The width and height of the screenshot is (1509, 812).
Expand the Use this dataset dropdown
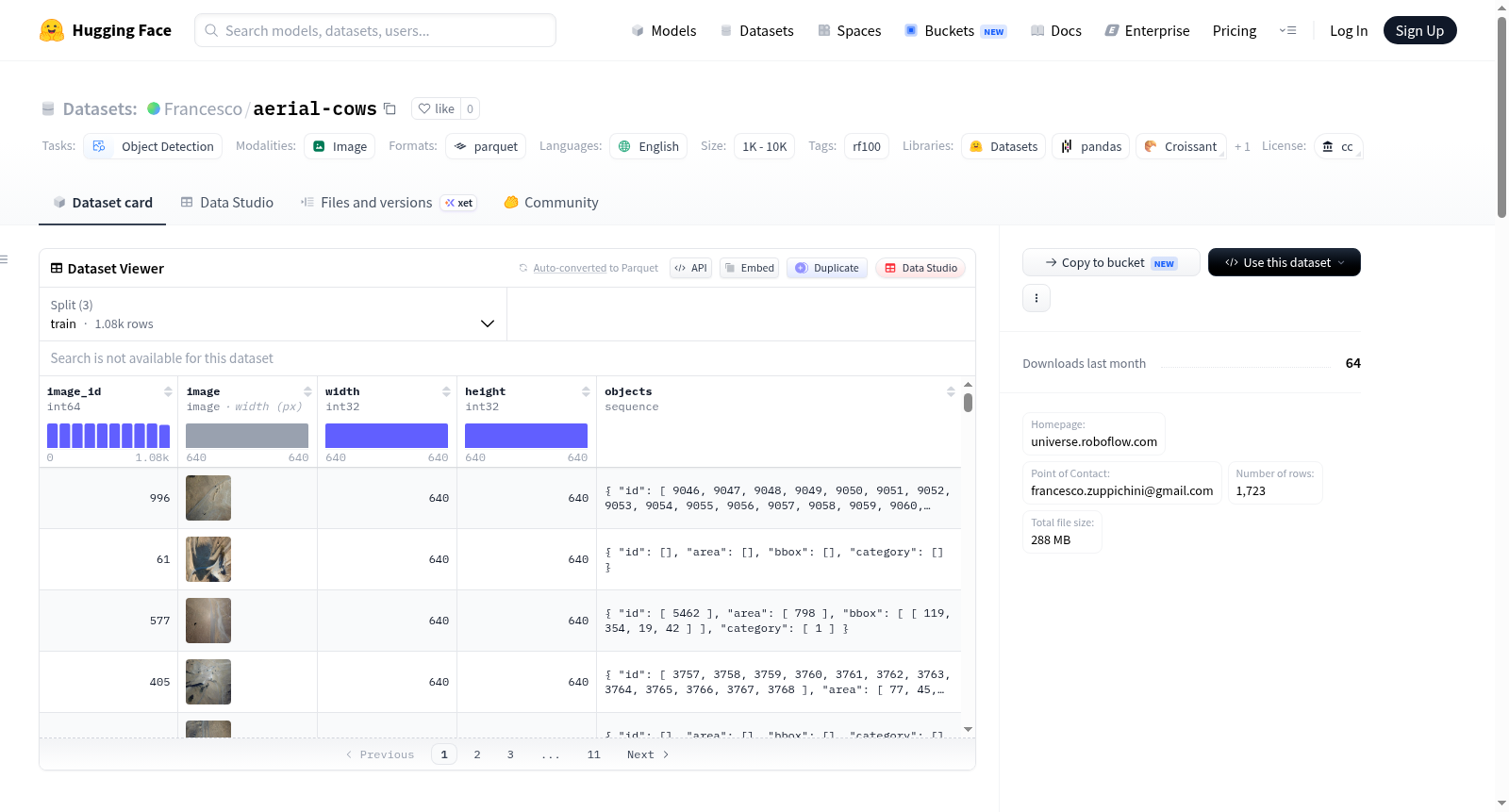pyautogui.click(x=1285, y=262)
